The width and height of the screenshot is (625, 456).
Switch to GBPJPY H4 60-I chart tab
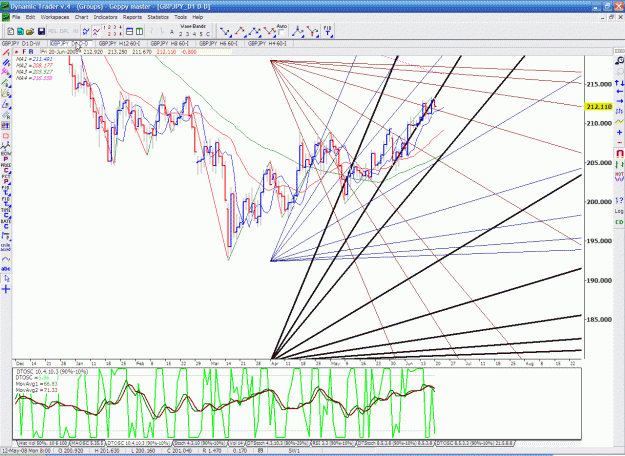267,43
